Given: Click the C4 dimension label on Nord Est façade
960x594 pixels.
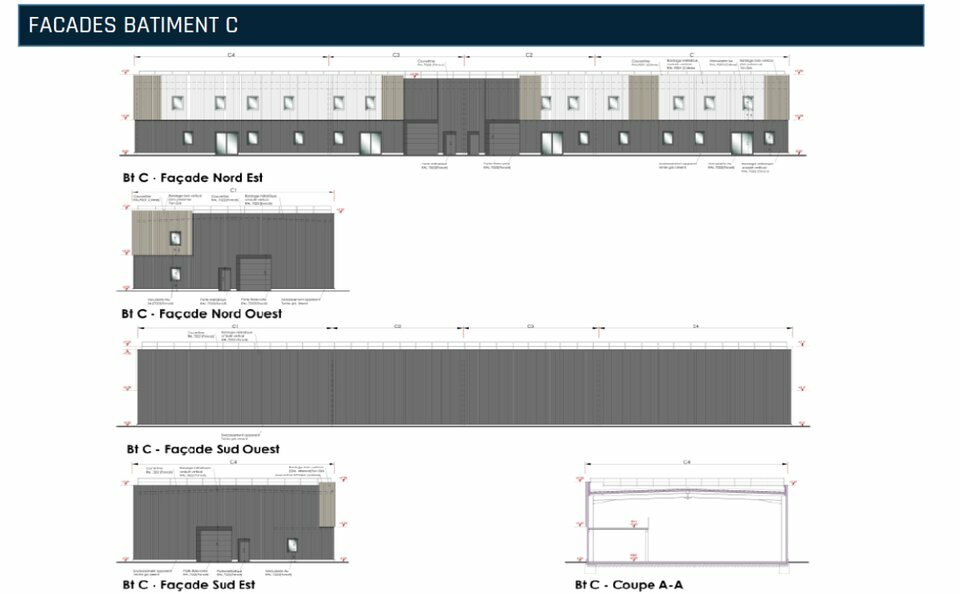Looking at the screenshot, I should coord(231,55).
